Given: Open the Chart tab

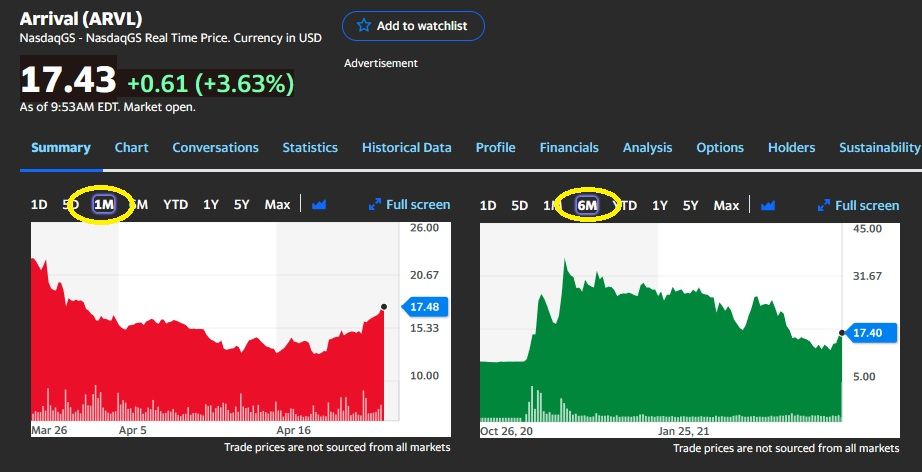Looking at the screenshot, I should (x=132, y=148).
